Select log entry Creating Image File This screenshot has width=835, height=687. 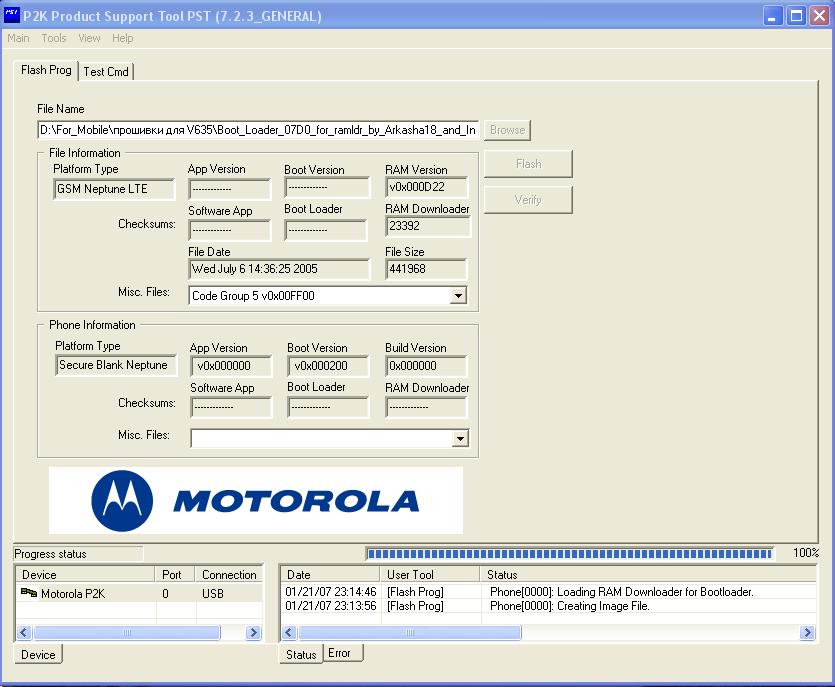tap(569, 606)
